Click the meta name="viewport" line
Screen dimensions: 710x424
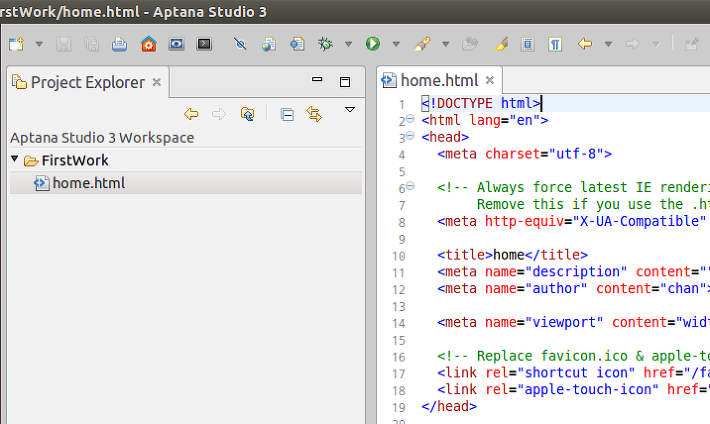(573, 323)
